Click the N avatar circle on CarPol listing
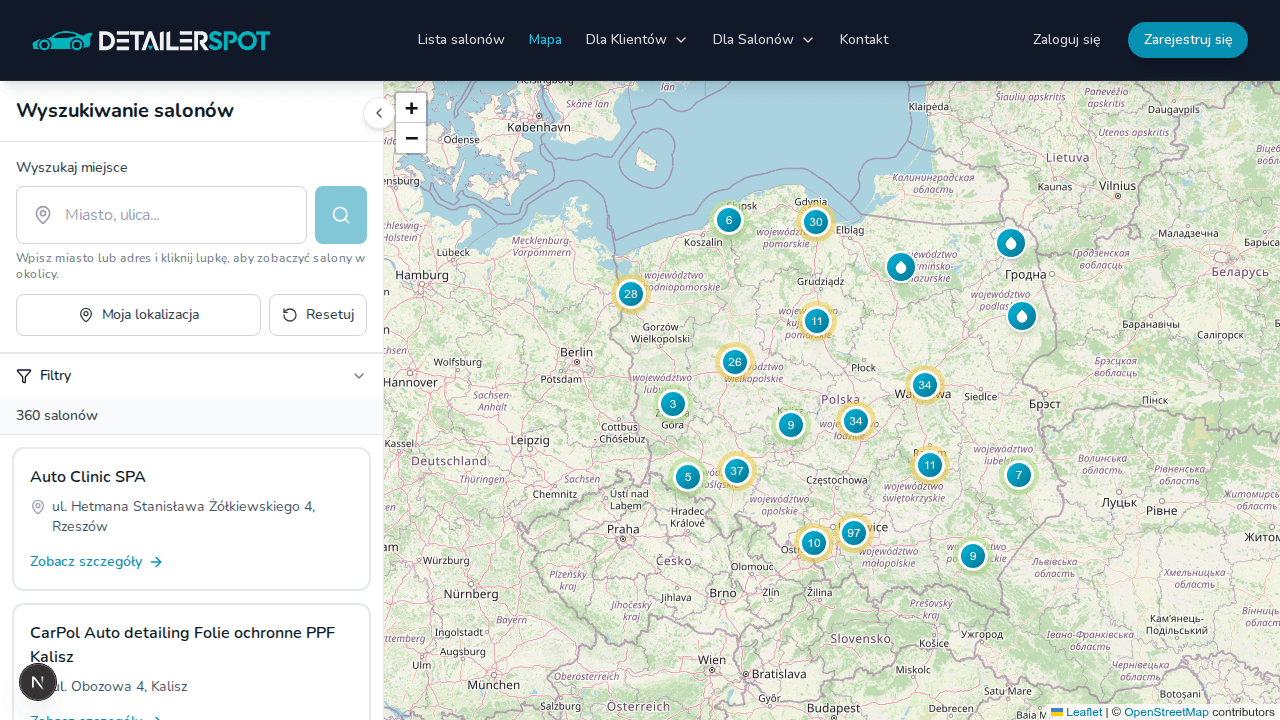The height and width of the screenshot is (720, 1280). tap(38, 682)
